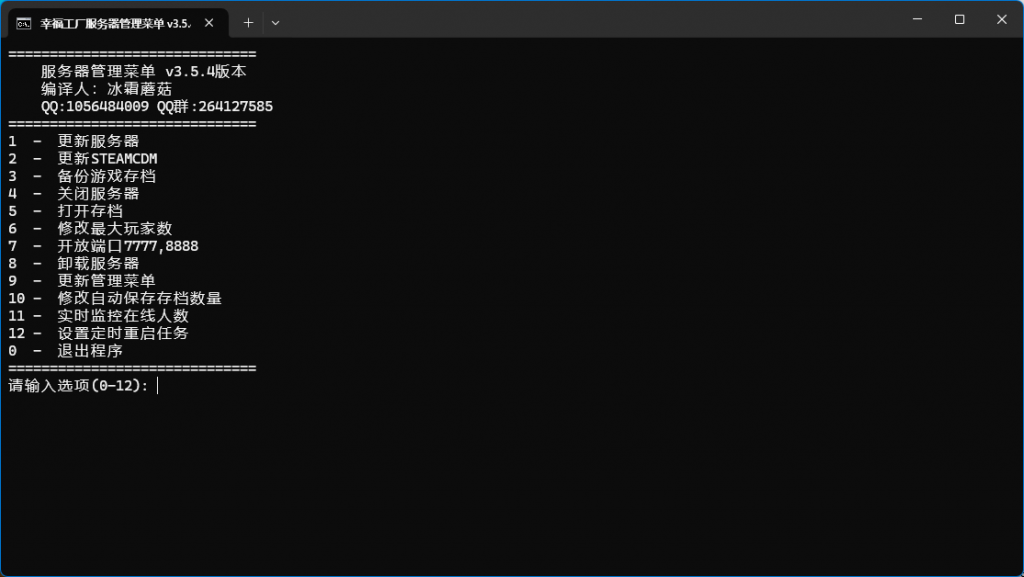Expand the new tab profile dropdown chevron
This screenshot has width=1024, height=577.
point(275,22)
